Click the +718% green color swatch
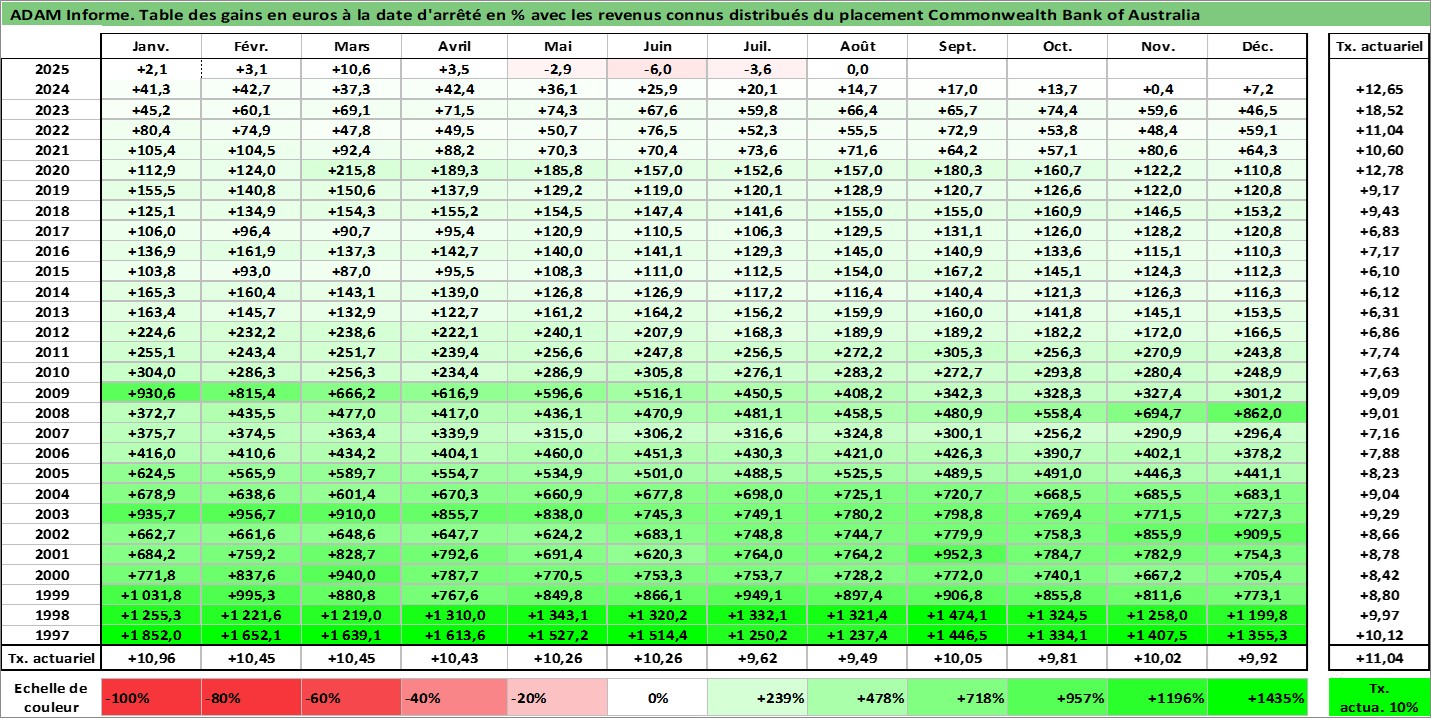 point(958,698)
